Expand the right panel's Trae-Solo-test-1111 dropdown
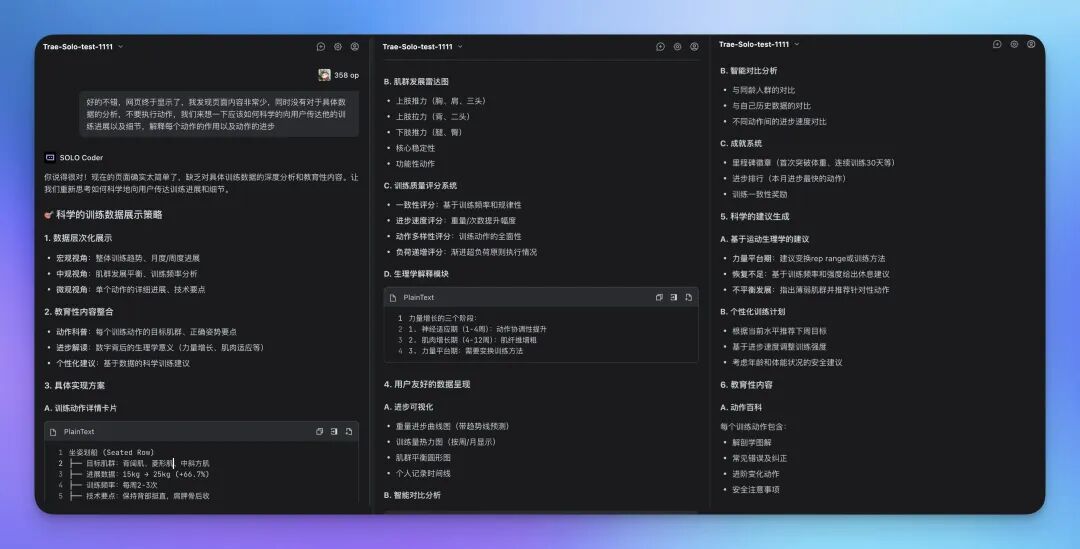Screen dimensions: 1080x549 (x=797, y=44)
